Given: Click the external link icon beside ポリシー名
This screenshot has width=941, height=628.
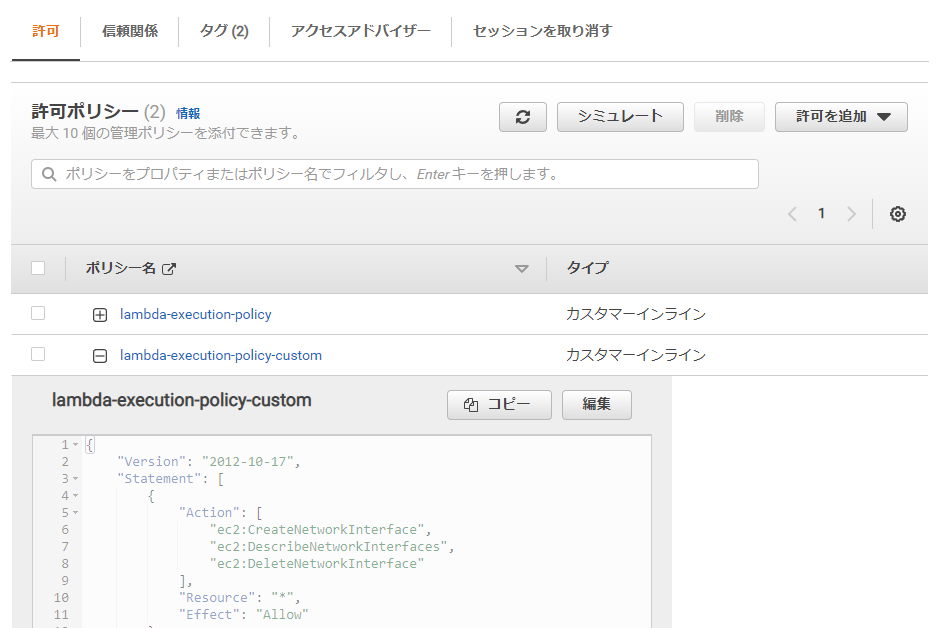Looking at the screenshot, I should point(169,269).
